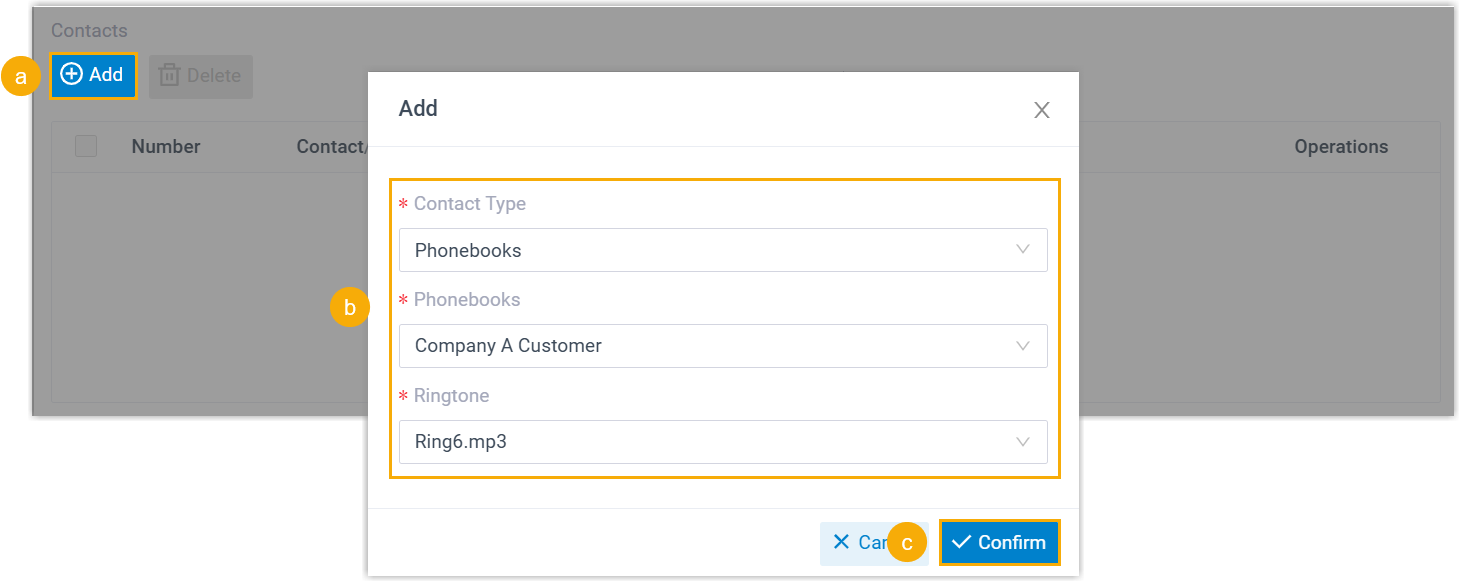1460x582 pixels.
Task: Click the orange step badge labeled a
Action: [x=20, y=77]
